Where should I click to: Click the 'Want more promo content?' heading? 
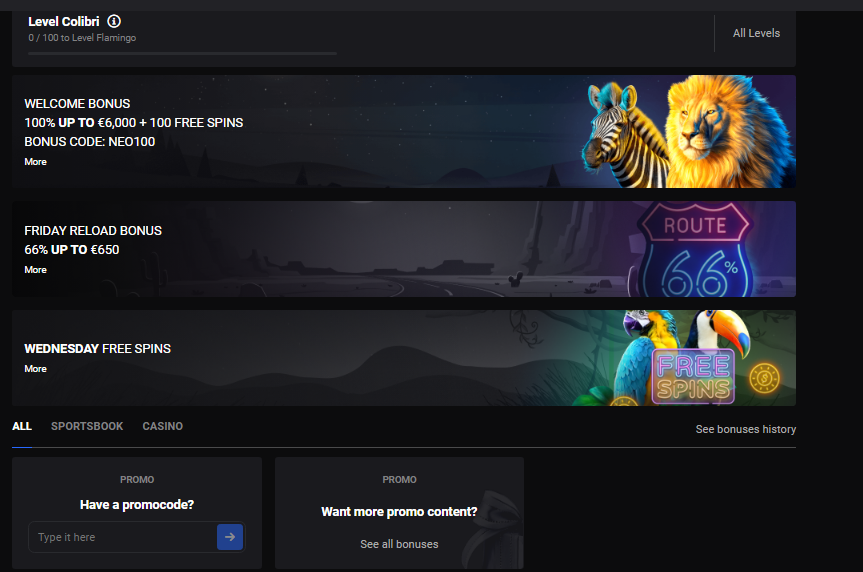pyautogui.click(x=399, y=512)
